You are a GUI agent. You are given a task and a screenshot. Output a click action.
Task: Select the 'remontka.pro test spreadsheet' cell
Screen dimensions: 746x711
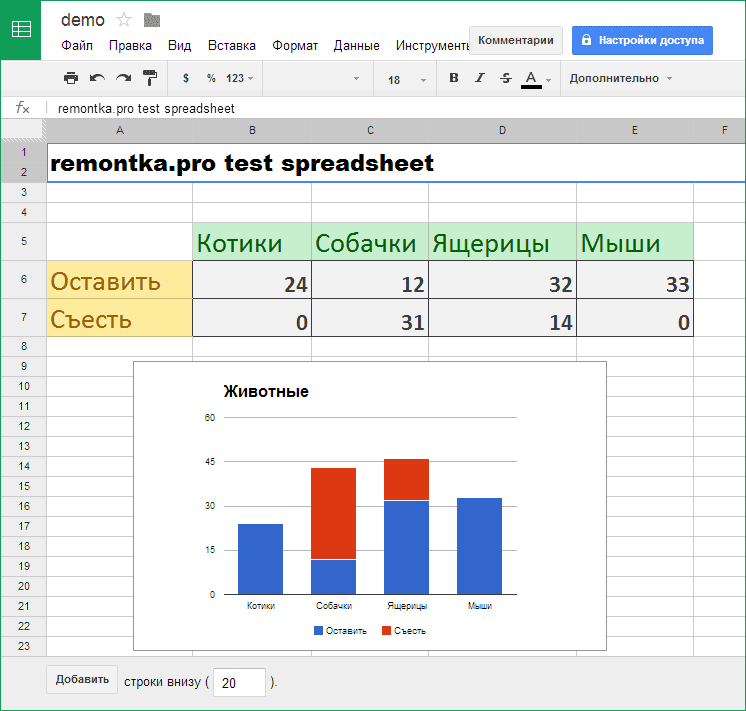click(396, 163)
